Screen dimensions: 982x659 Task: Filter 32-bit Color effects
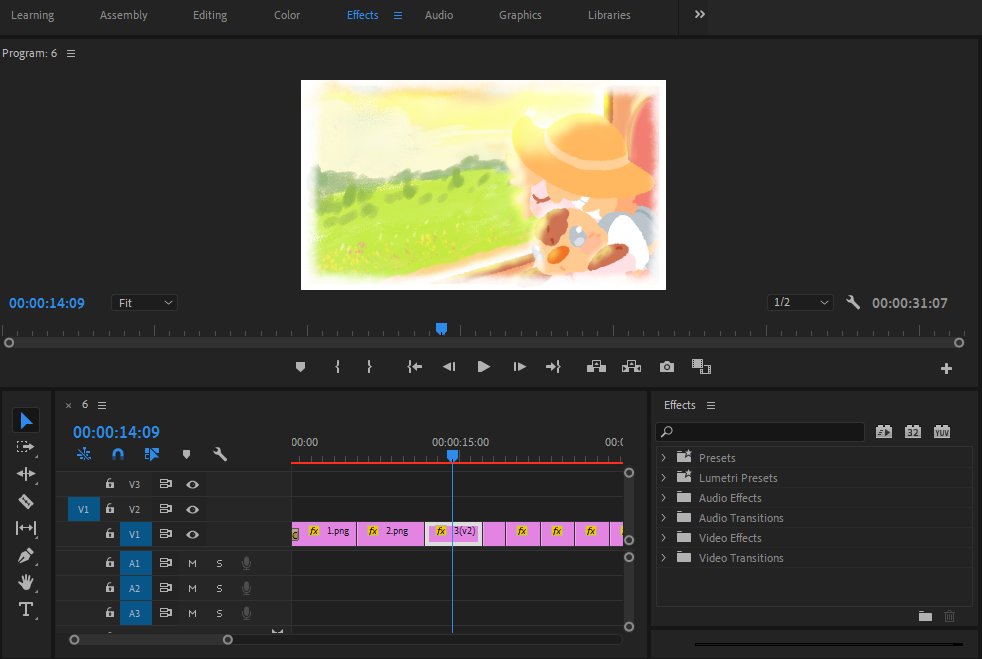pos(912,432)
